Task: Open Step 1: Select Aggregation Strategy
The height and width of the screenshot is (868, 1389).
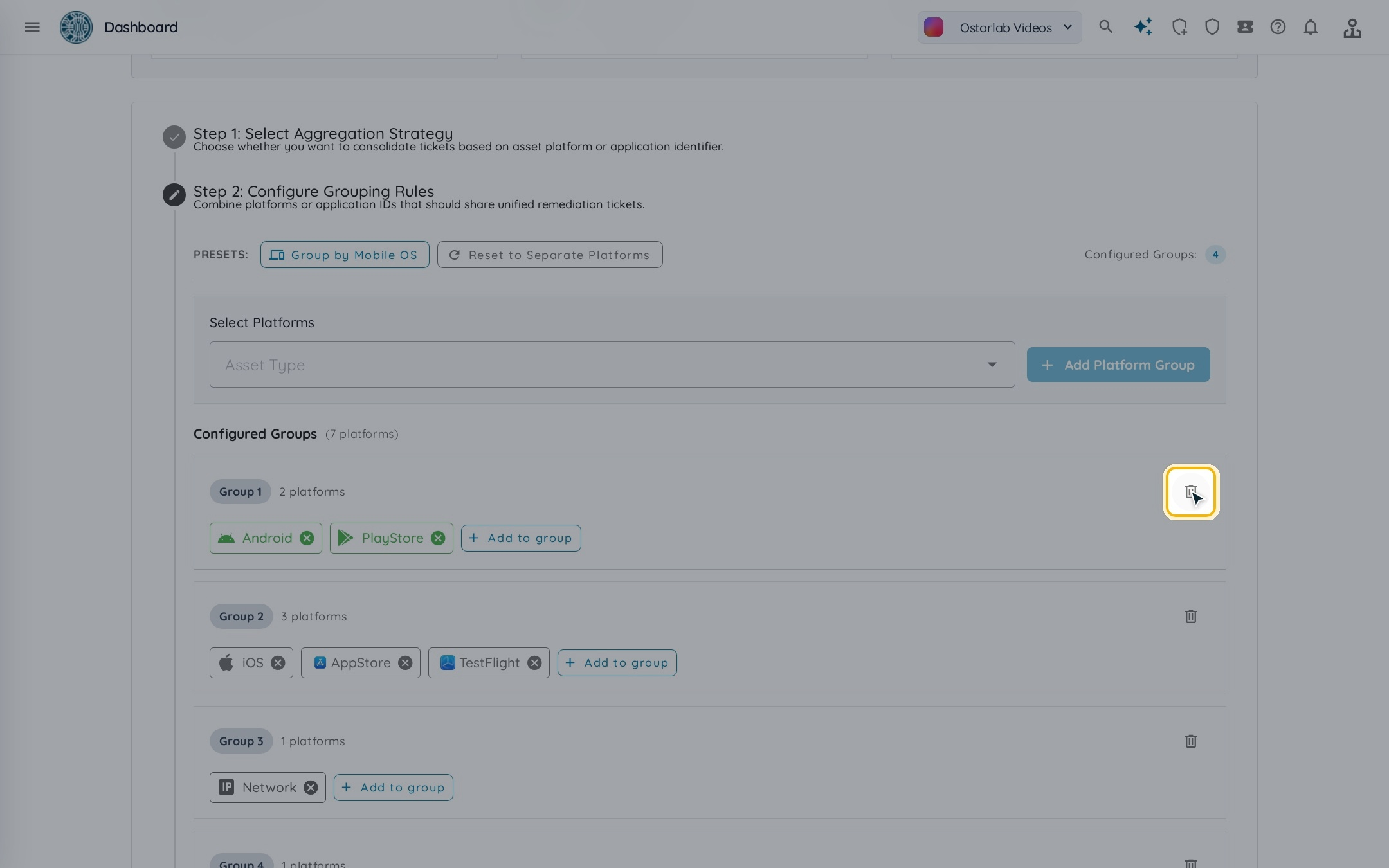Action: pos(323,134)
